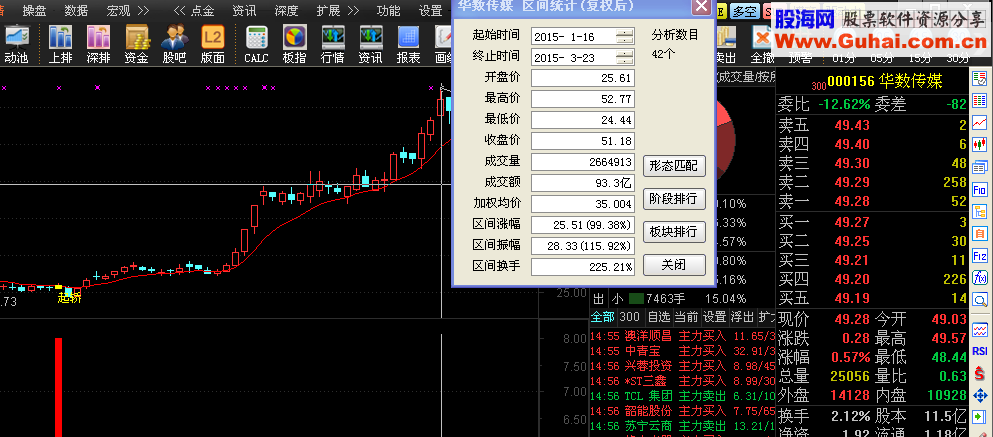993x437 pixels.
Task: Open the 功能 menu
Action: [x=388, y=11]
